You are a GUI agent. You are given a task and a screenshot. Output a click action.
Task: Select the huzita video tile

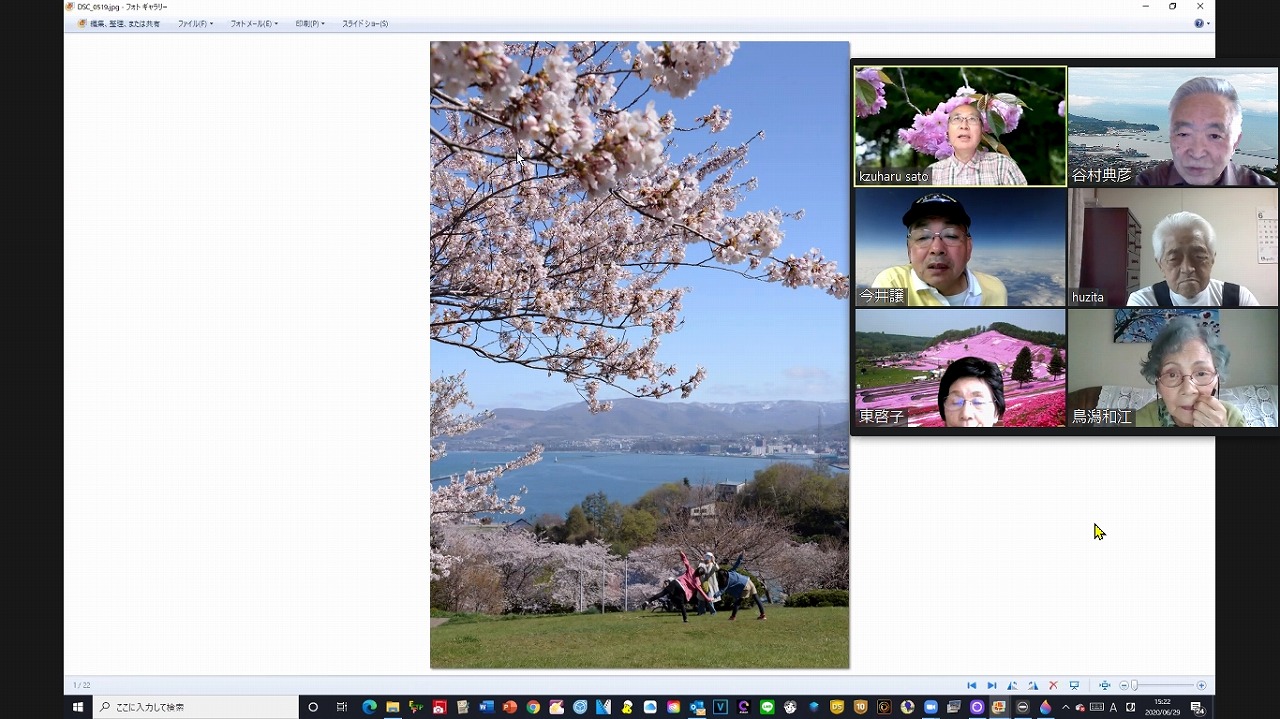tap(1172, 247)
